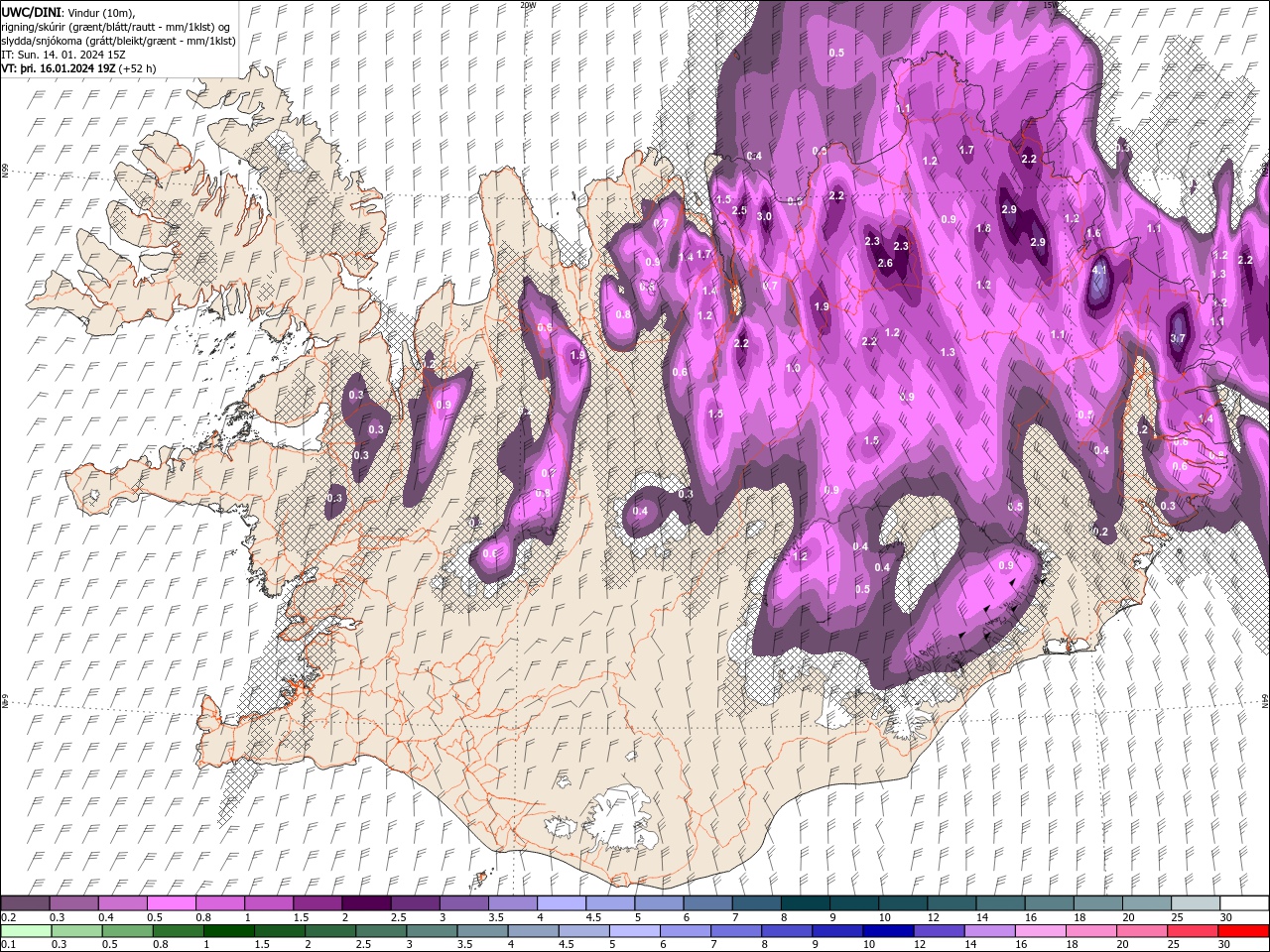1270x952 pixels.
Task: Click the 15W longitude label
Action: point(1051,5)
